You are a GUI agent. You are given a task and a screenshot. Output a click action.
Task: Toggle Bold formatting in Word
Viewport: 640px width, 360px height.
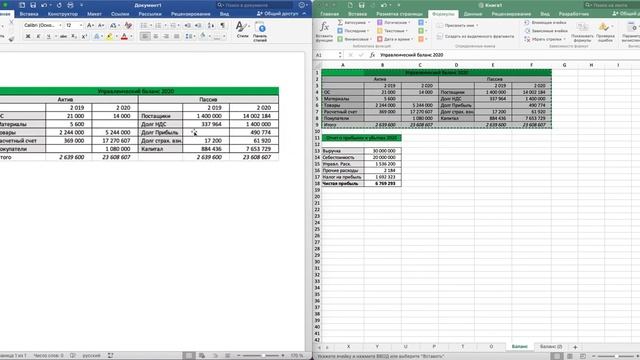coord(28,36)
